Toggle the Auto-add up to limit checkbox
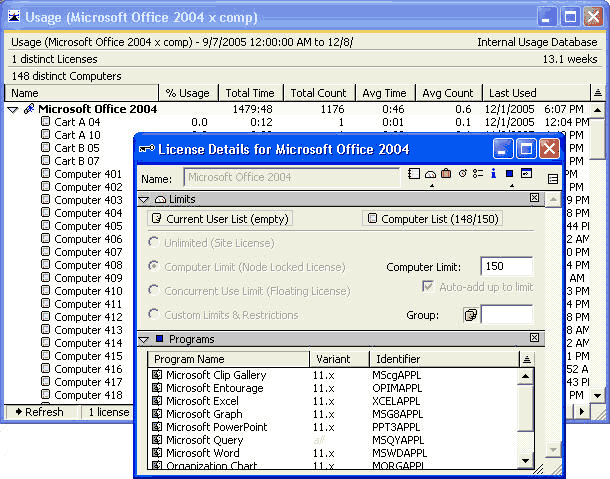This screenshot has height=479, width=610. pyautogui.click(x=428, y=287)
